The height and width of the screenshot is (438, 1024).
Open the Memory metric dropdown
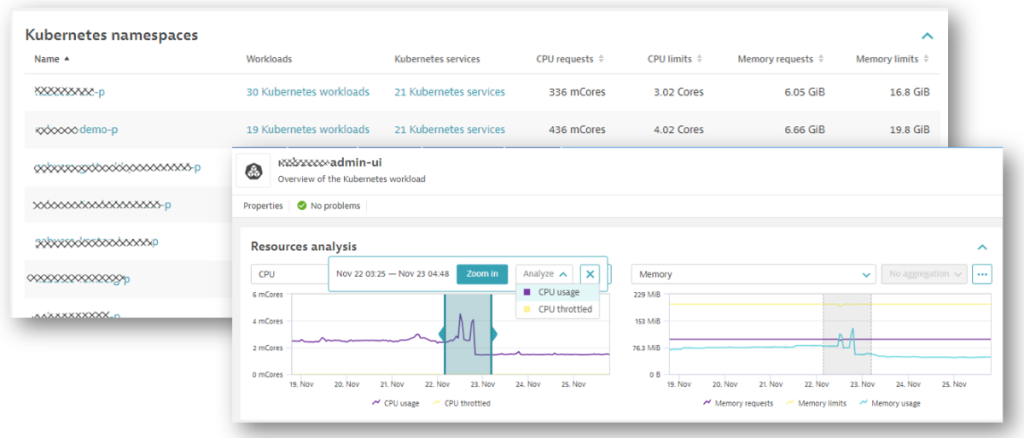[x=754, y=274]
